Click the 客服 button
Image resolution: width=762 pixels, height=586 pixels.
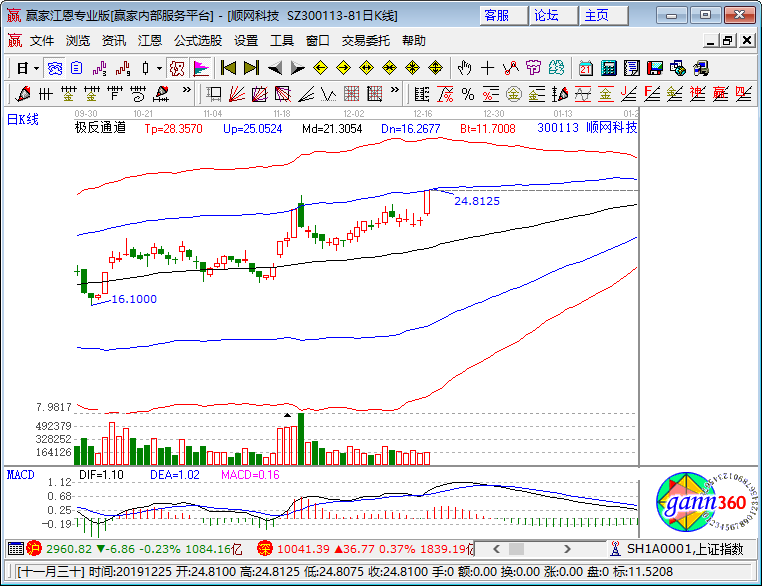(x=503, y=16)
